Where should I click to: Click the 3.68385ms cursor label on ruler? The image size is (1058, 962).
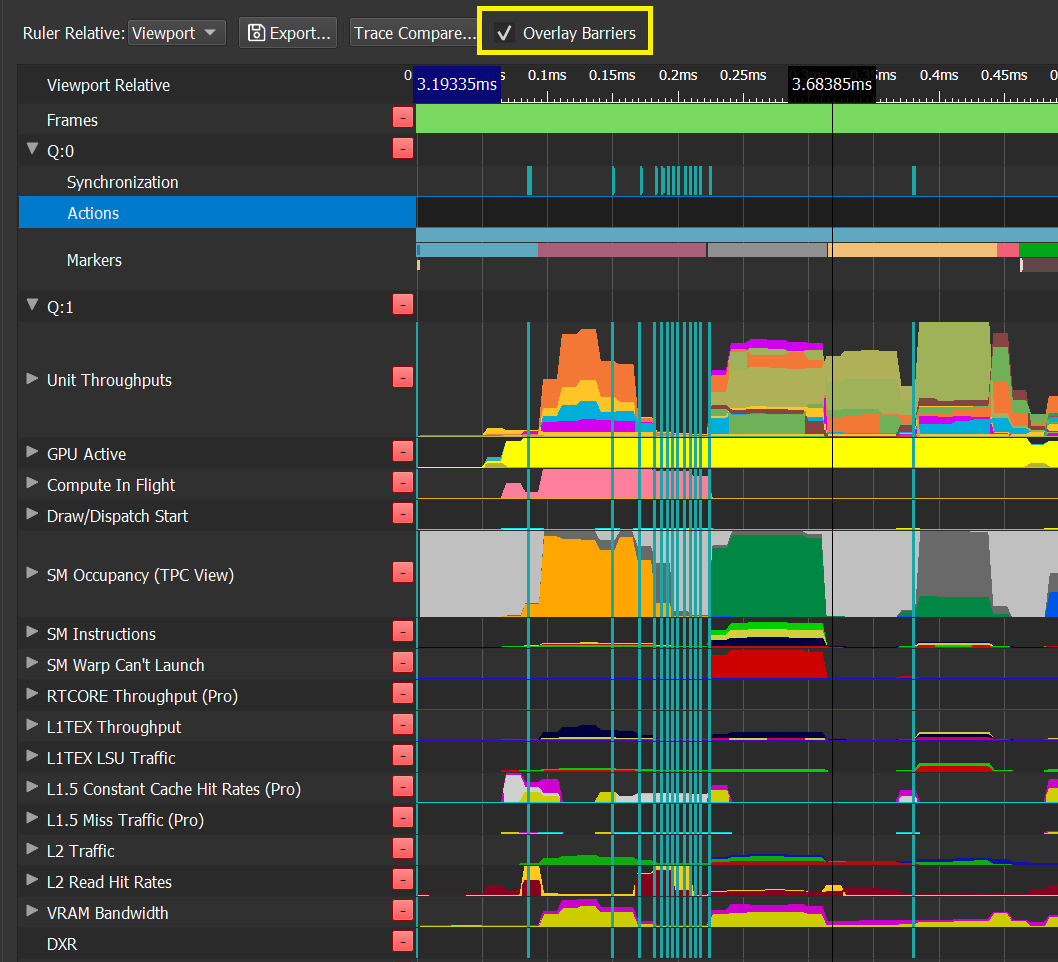pyautogui.click(x=831, y=85)
